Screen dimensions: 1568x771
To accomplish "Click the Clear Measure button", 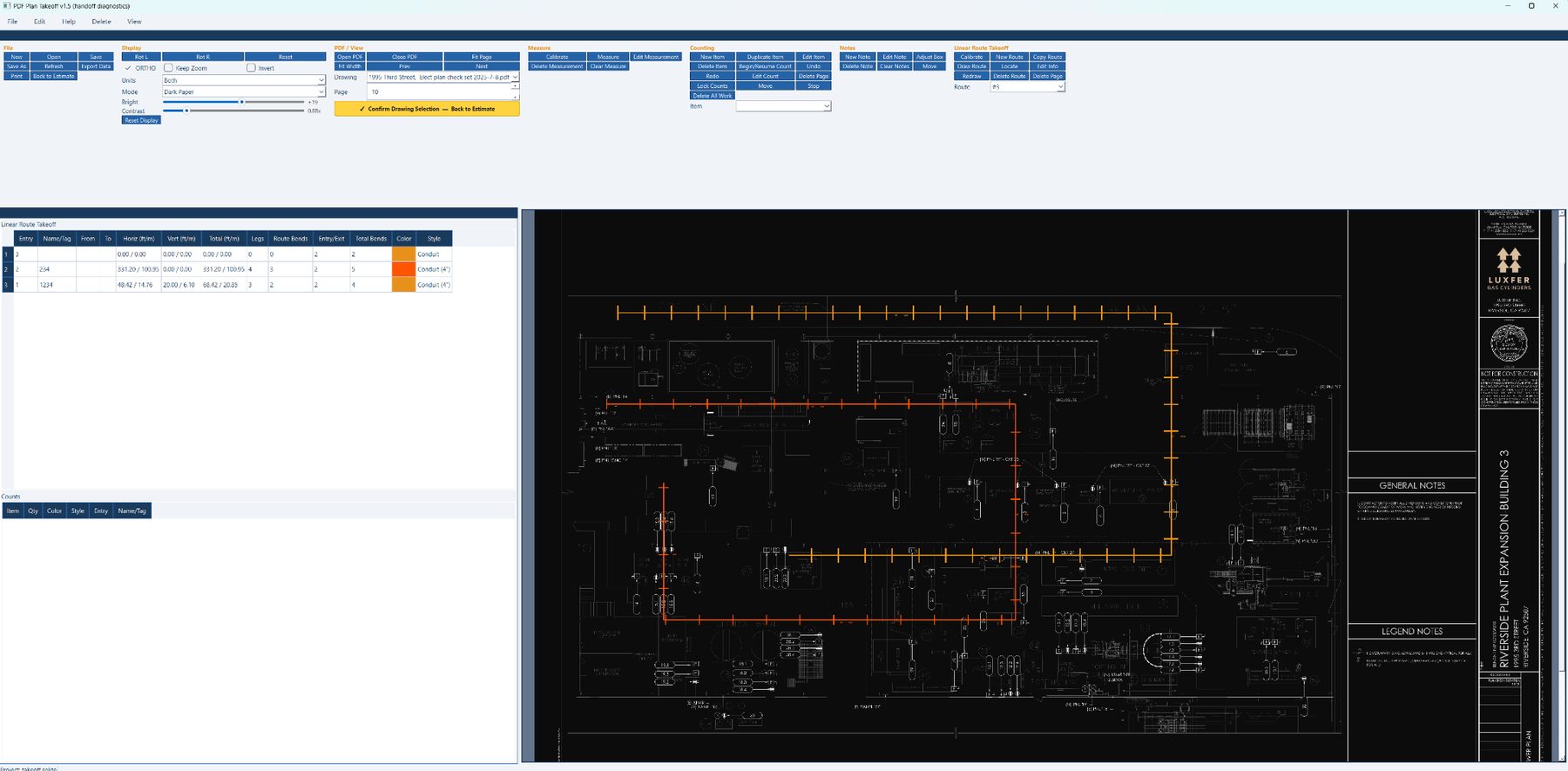I will tap(608, 66).
